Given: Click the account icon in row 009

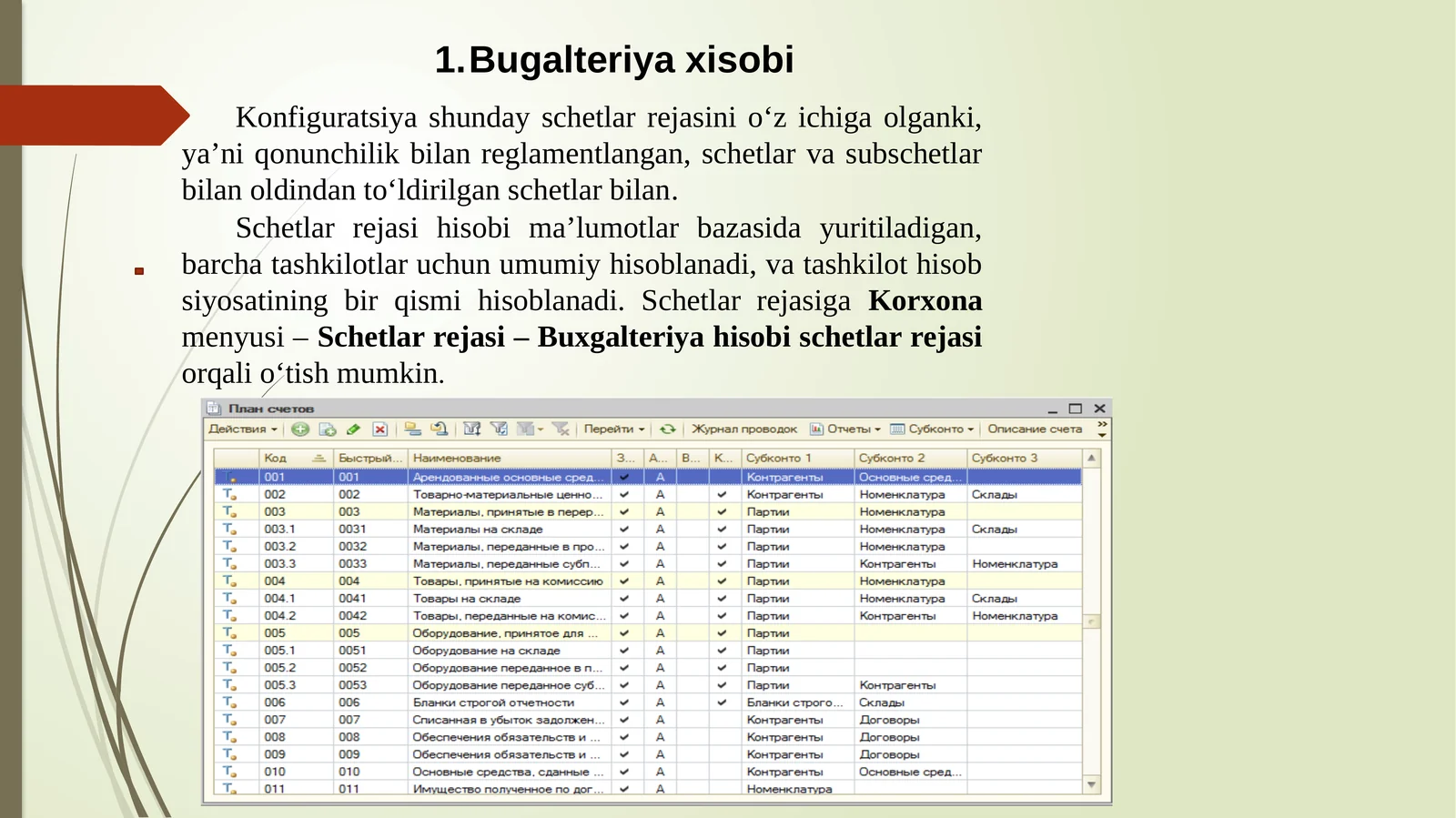Looking at the screenshot, I should [x=229, y=753].
